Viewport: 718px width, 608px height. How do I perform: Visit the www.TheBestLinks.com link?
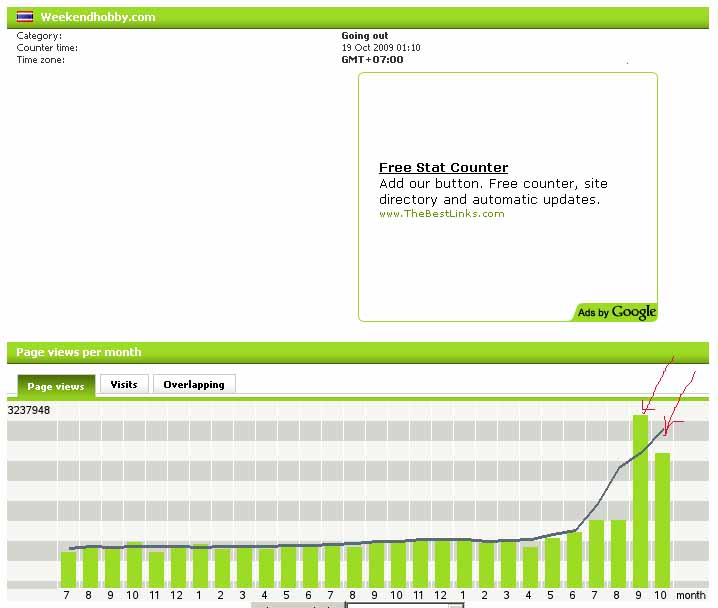click(x=441, y=214)
